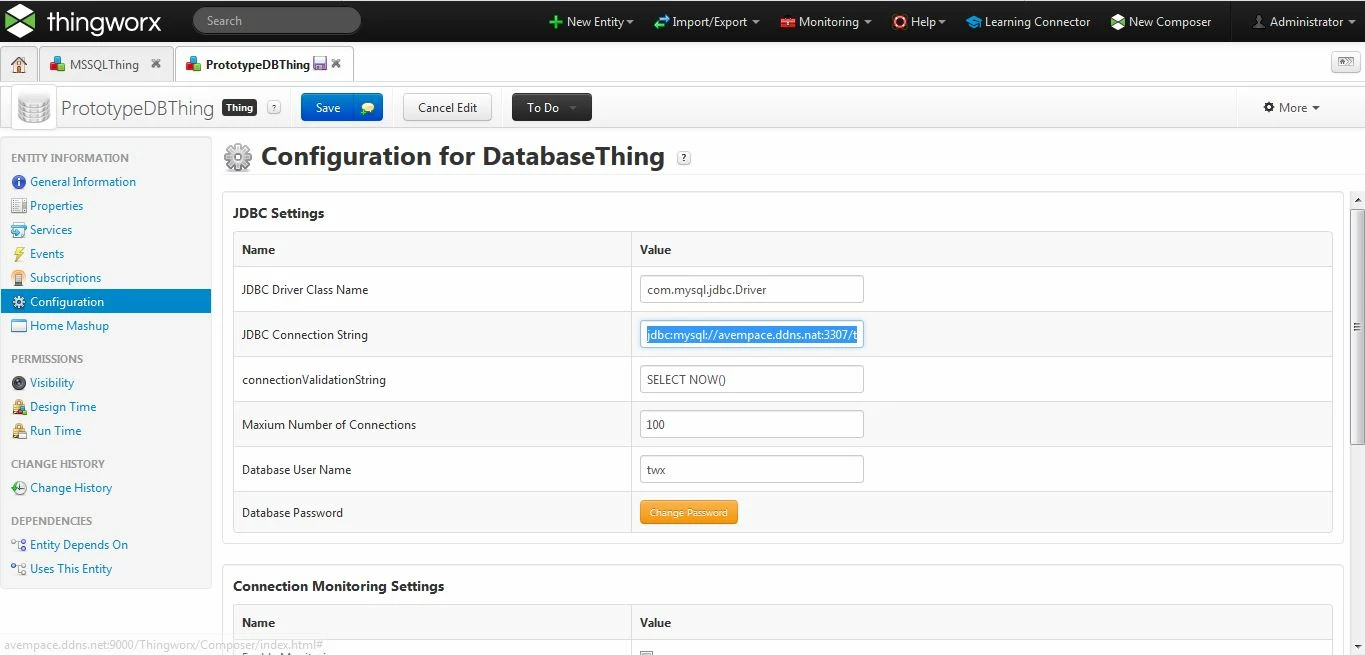Launch New Composer
Screen dimensions: 1365x655
(1160, 21)
